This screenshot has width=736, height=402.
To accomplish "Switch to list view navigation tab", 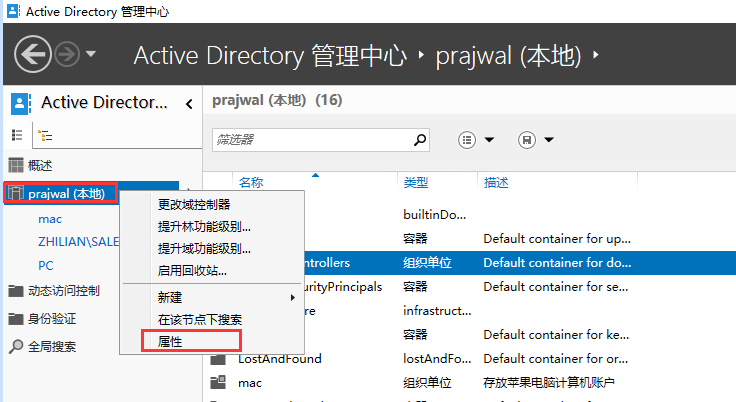I will pos(17,135).
